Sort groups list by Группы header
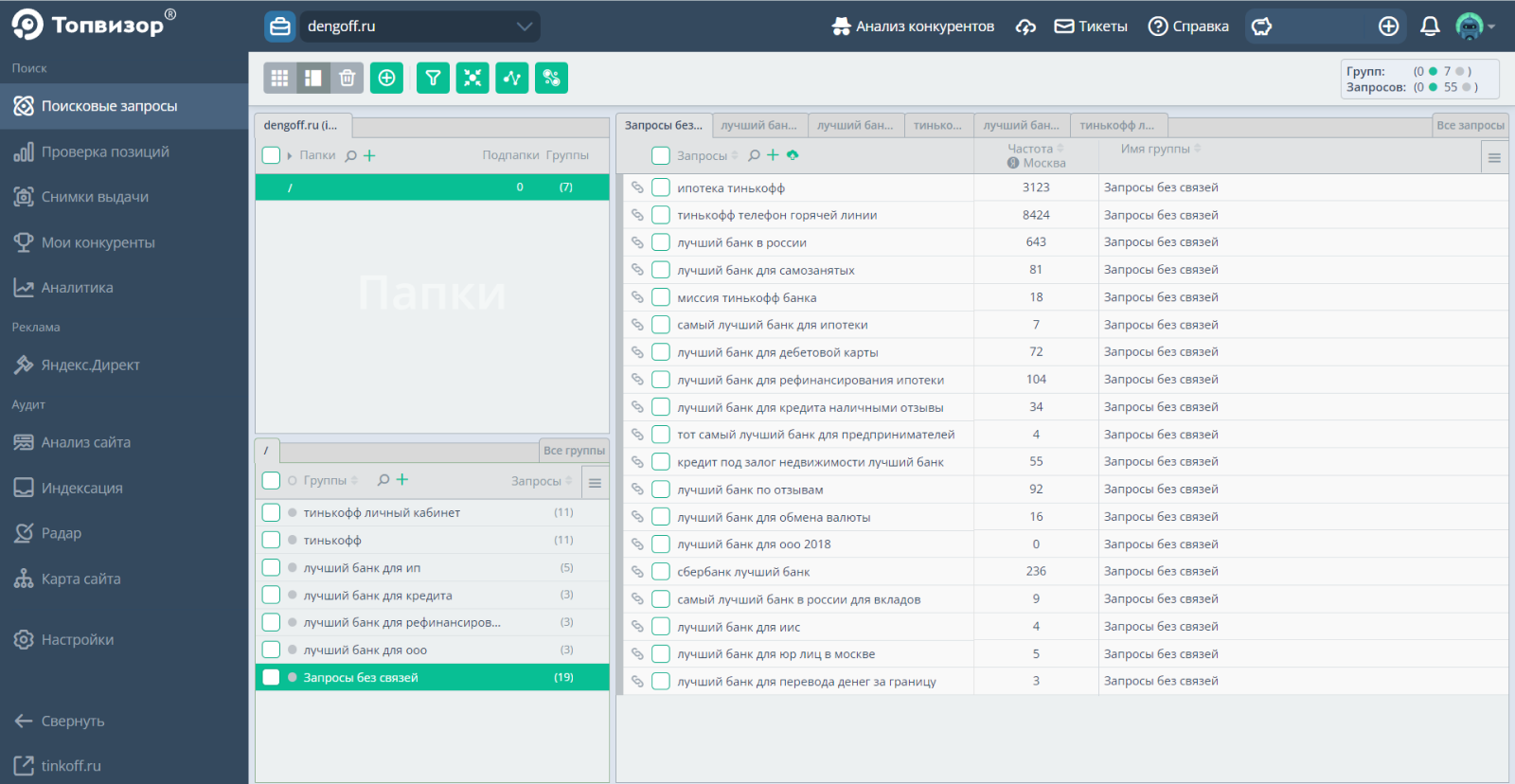The width and height of the screenshot is (1515, 784). click(x=330, y=481)
